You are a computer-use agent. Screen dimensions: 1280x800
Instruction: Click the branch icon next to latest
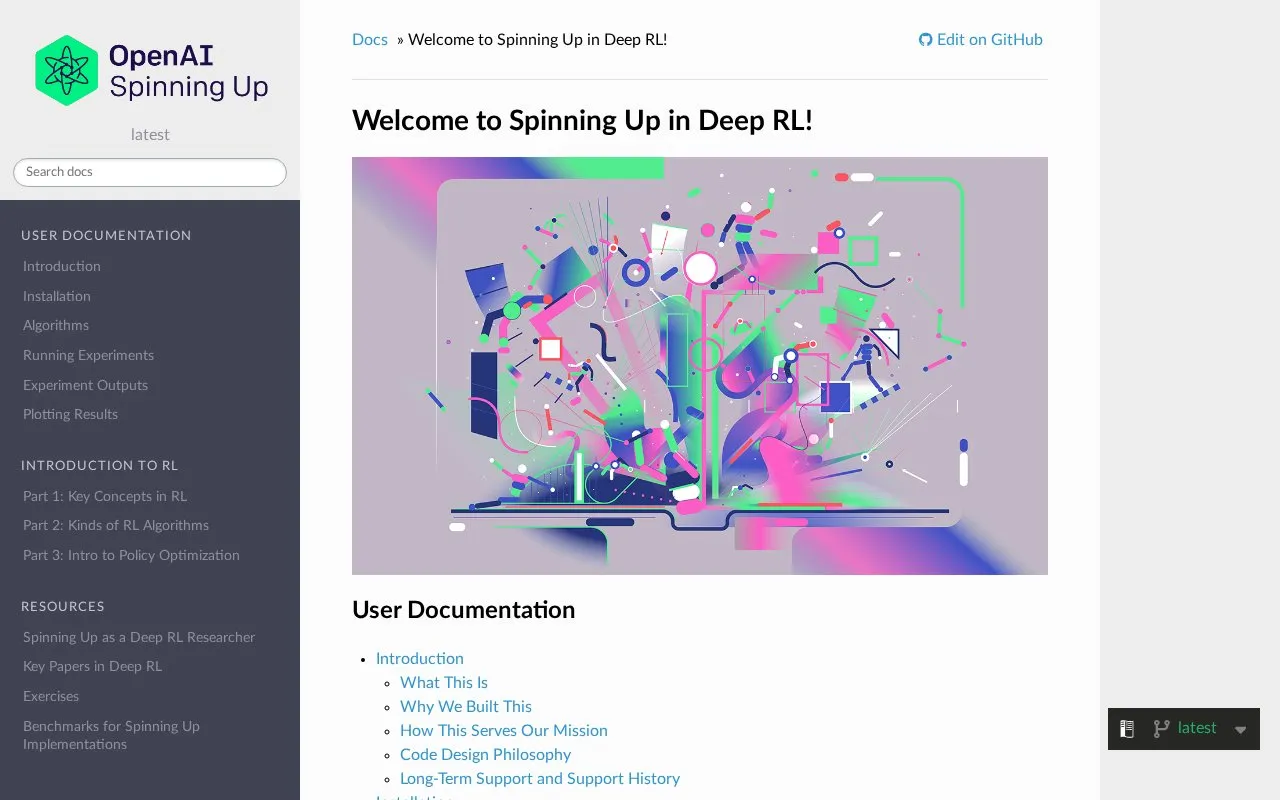tap(1161, 729)
